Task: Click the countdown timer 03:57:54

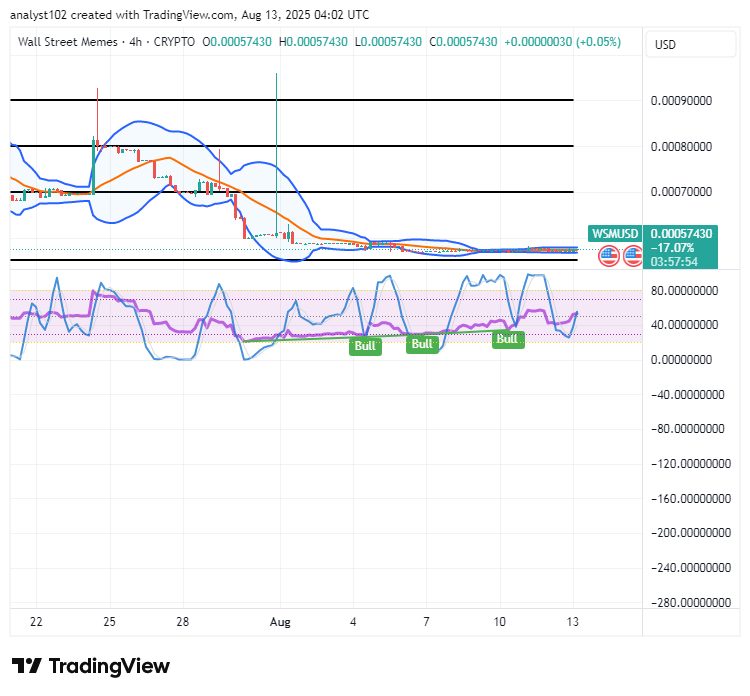Action: [674, 262]
